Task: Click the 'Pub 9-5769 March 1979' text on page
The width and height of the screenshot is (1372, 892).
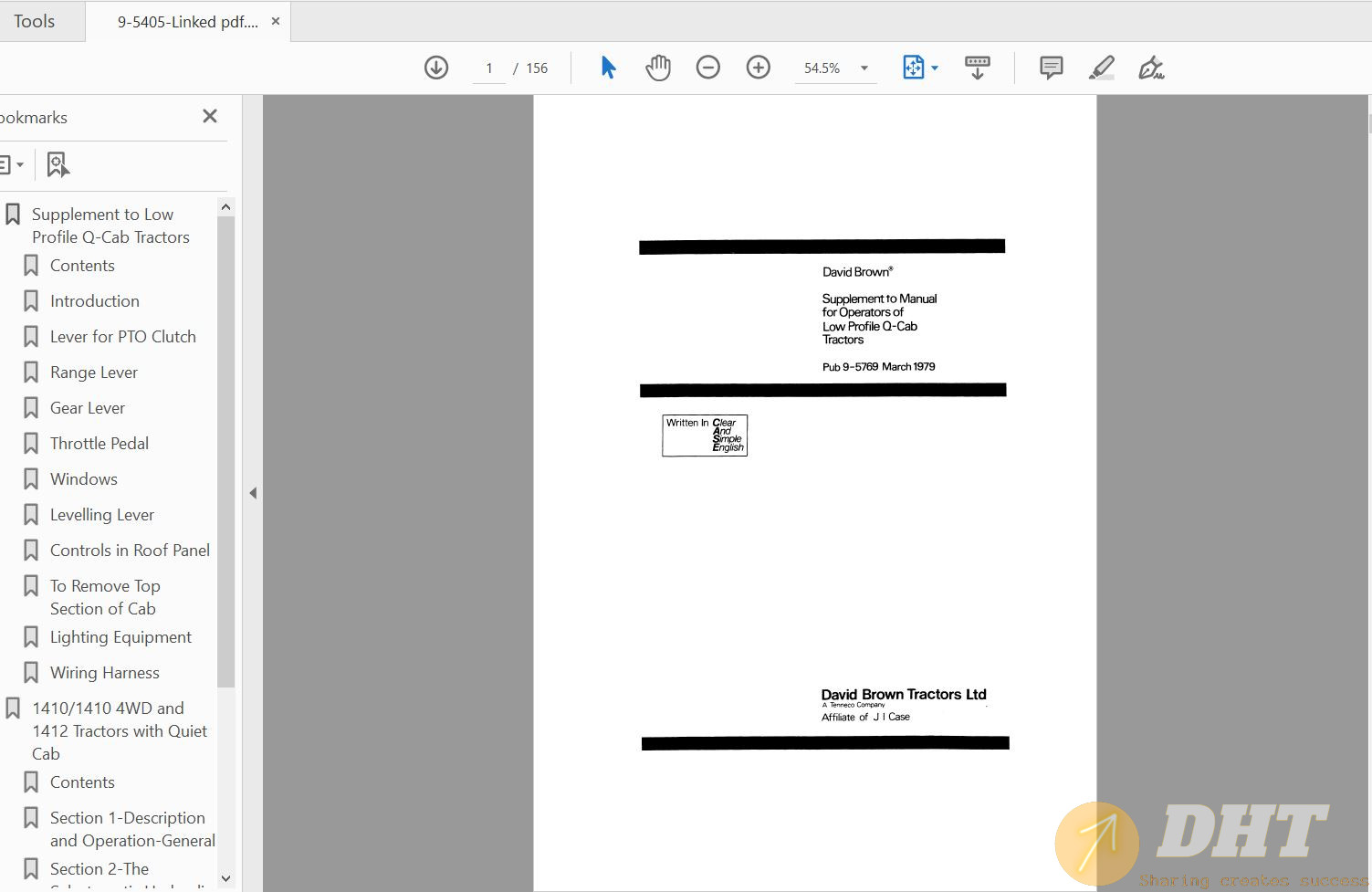Action: pos(878,367)
